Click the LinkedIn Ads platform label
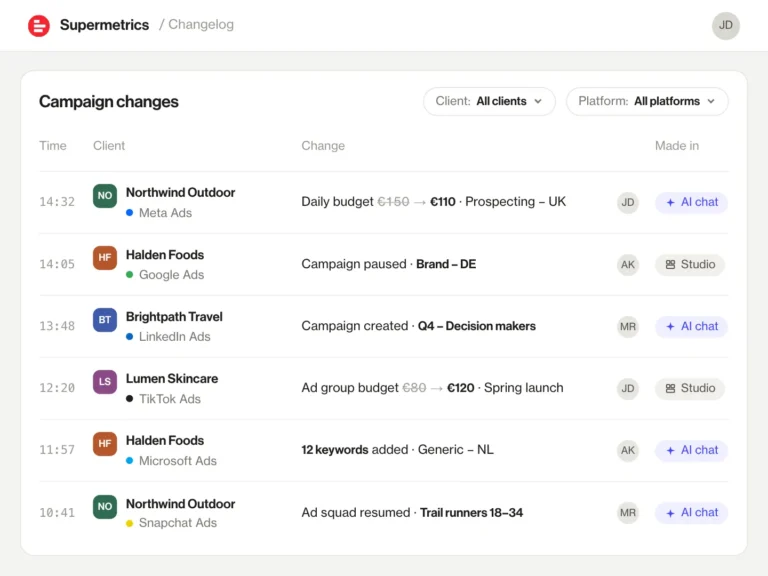 click(x=174, y=336)
